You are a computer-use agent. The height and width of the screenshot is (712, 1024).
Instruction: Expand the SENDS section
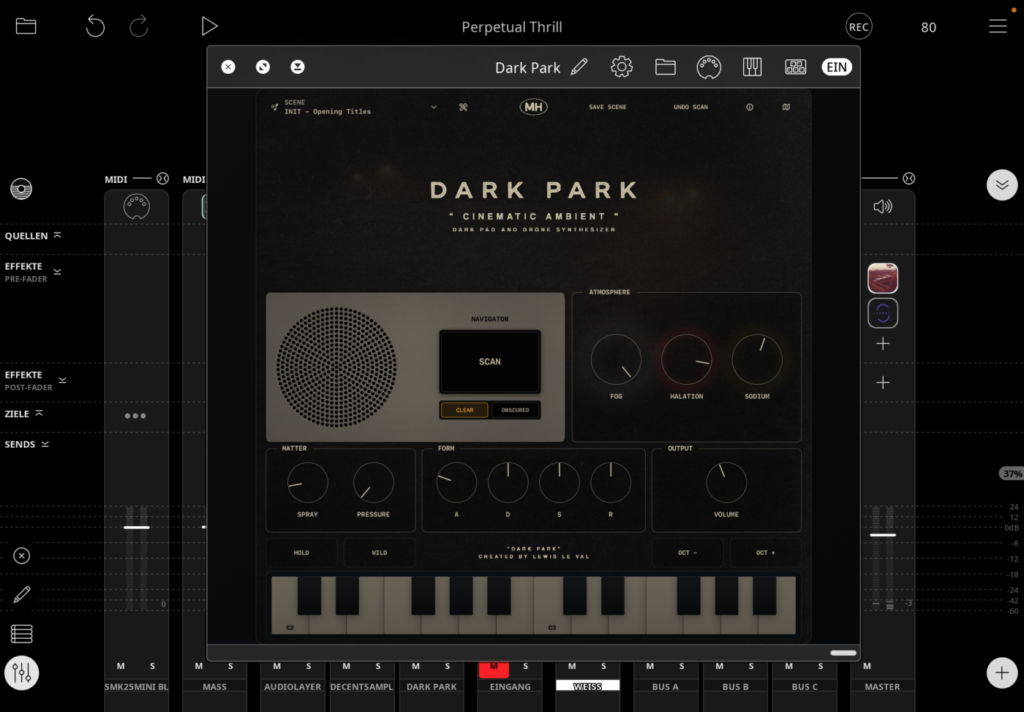pyautogui.click(x=45, y=444)
